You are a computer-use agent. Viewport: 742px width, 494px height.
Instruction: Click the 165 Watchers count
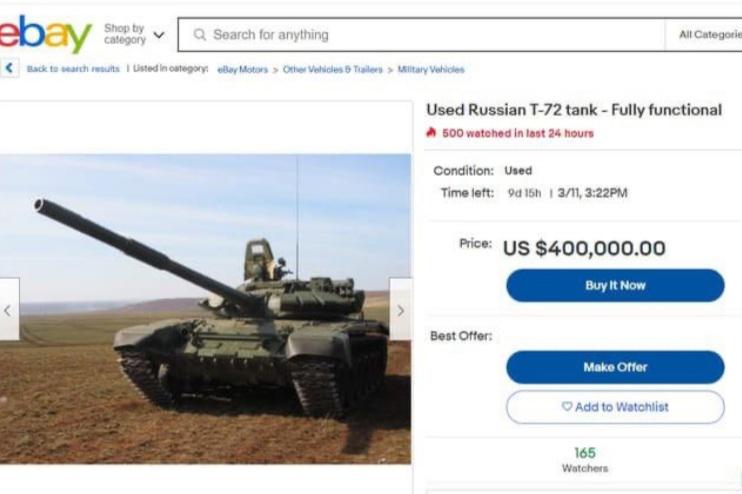[585, 459]
